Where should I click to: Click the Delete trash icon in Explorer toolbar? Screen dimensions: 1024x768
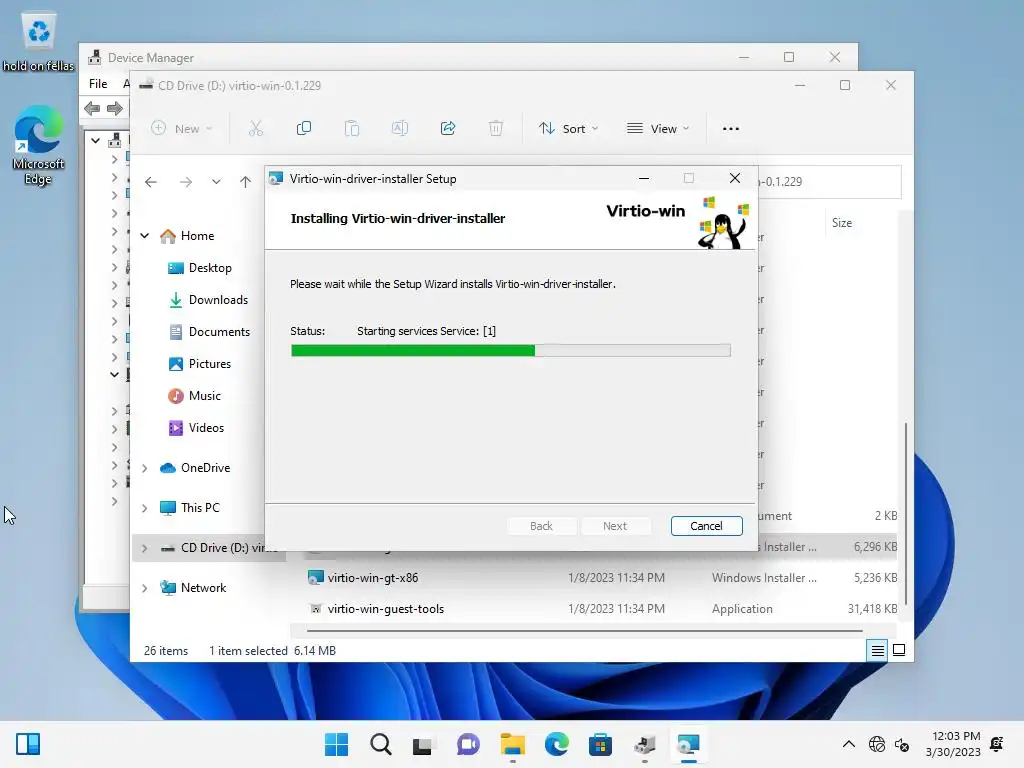click(x=496, y=129)
